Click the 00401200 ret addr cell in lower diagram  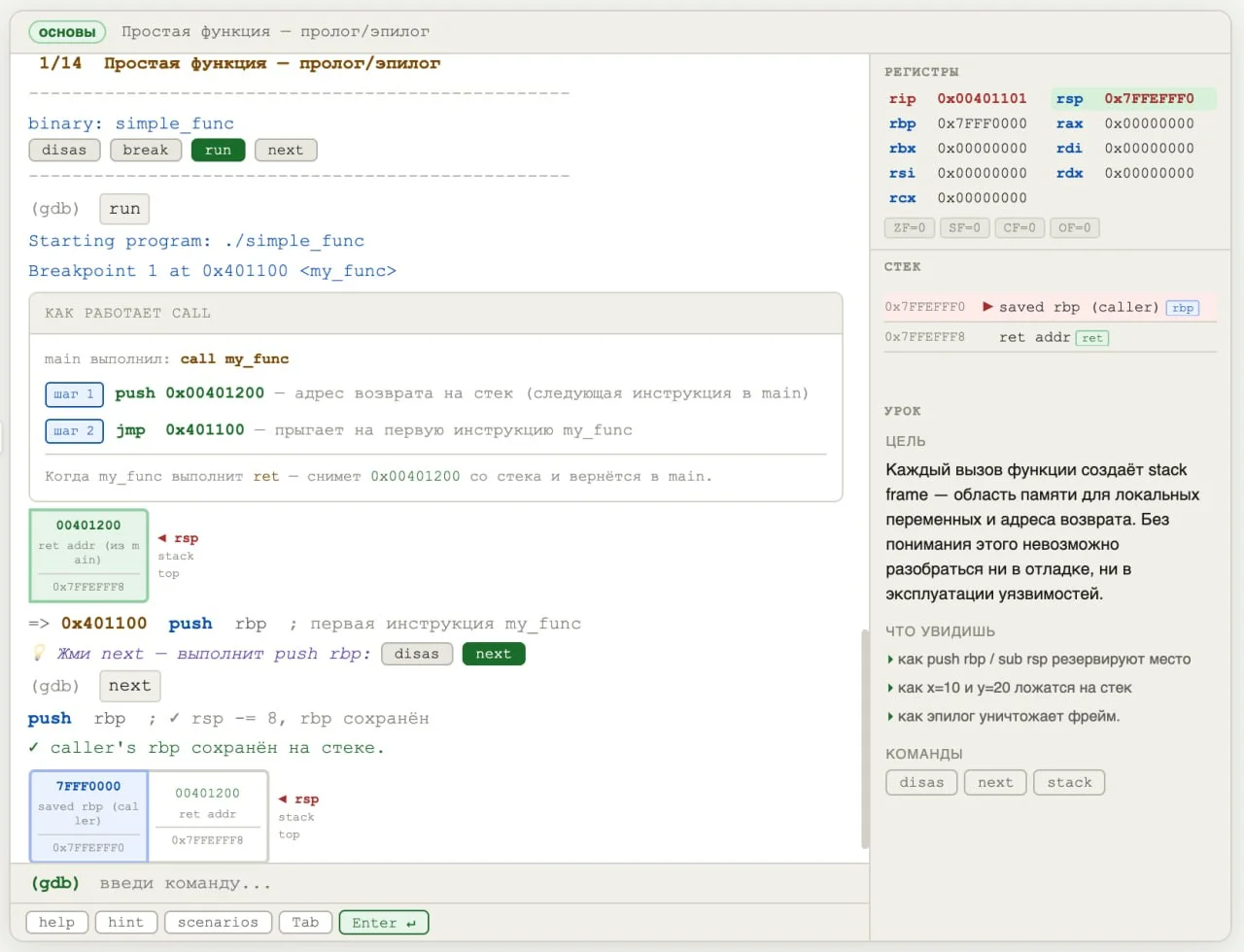pos(207,816)
